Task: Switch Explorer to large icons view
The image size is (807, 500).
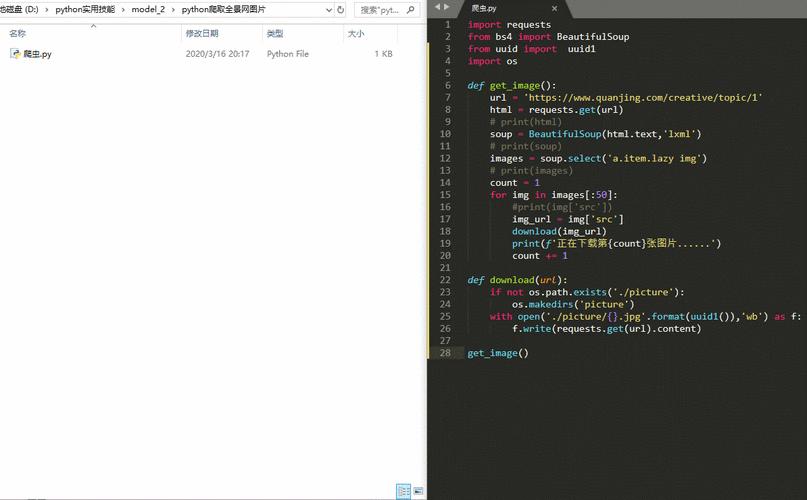Action: pos(418,491)
